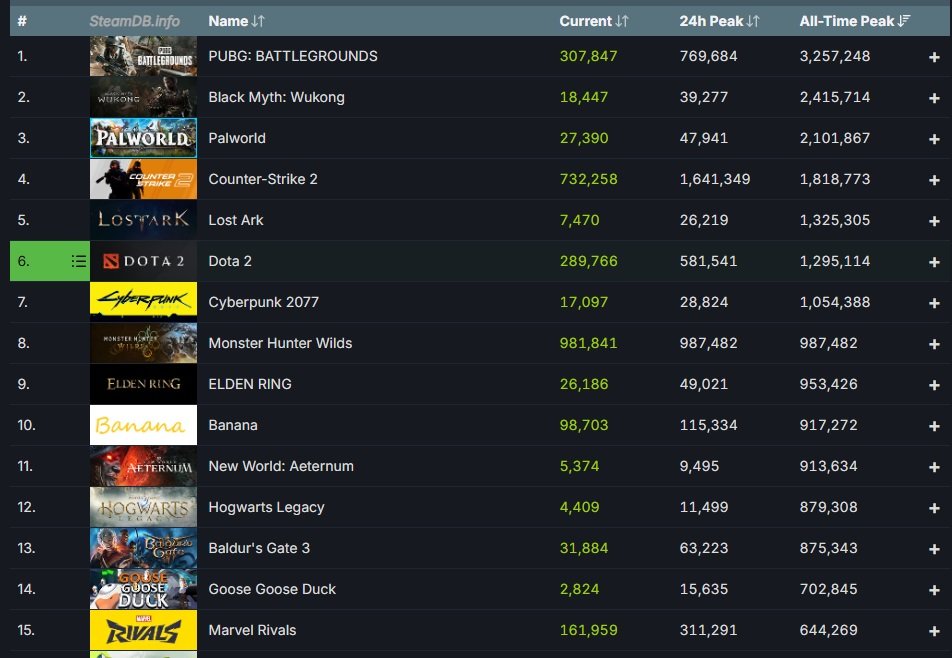Expand the Palworld row plus icon

pos(934,139)
